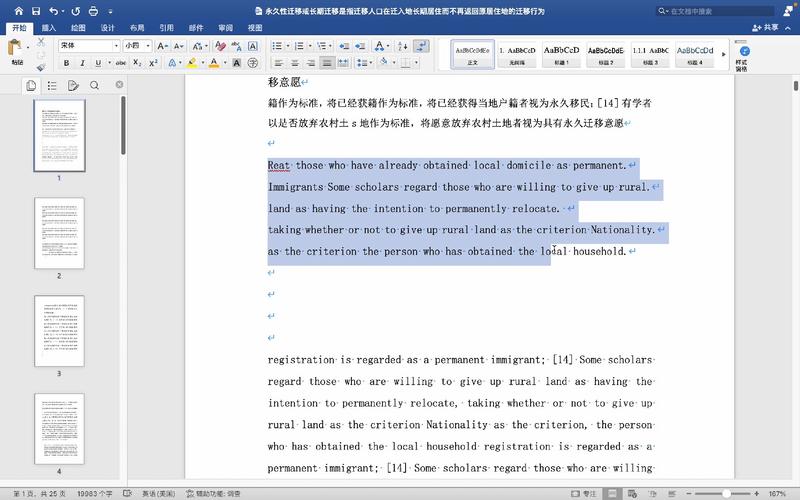
Task: Toggle show paragraph marks
Action: [x=421, y=46]
